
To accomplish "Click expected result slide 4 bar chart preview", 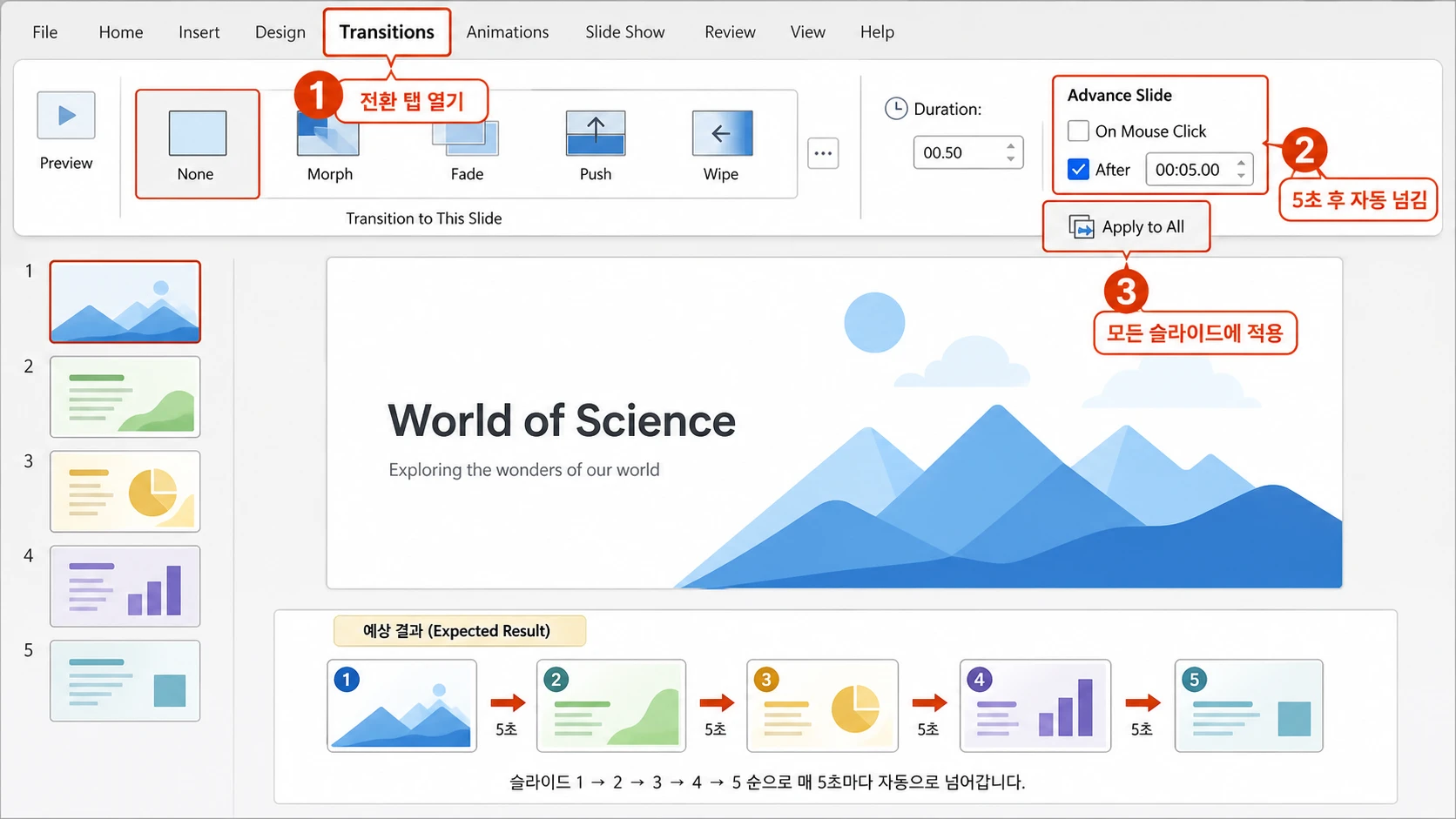I will pyautogui.click(x=1035, y=706).
